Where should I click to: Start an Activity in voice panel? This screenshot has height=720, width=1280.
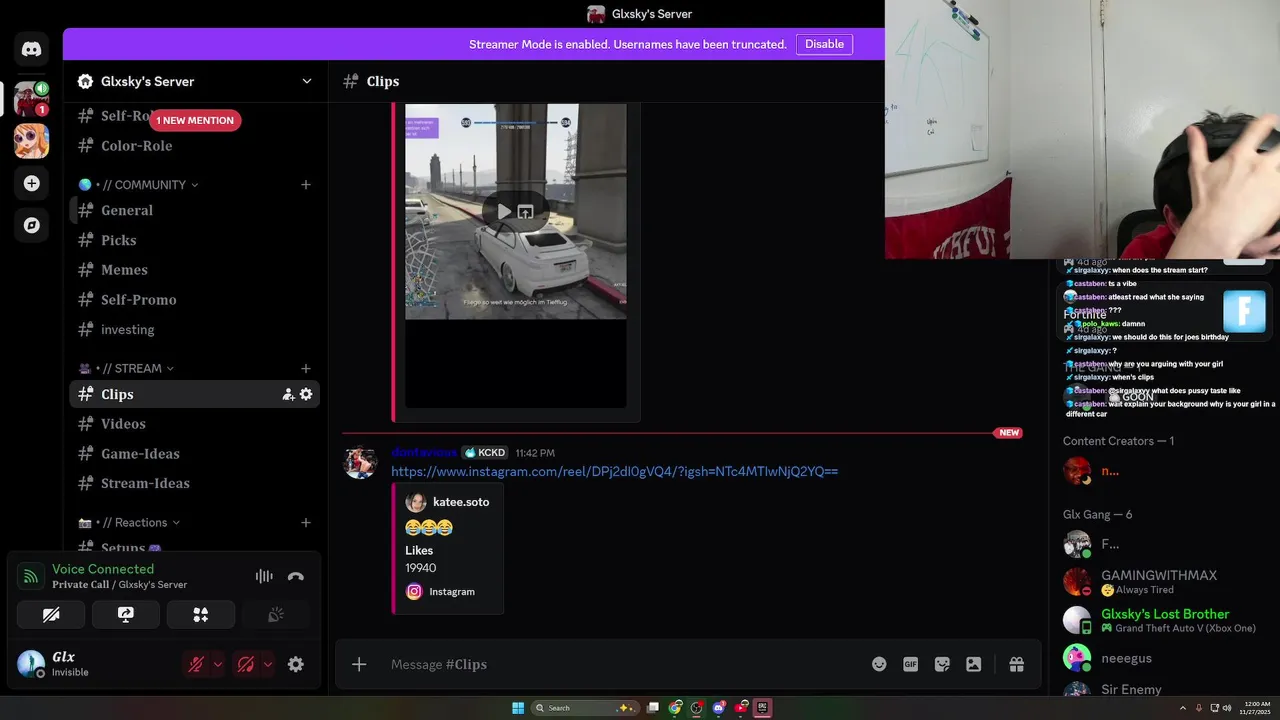pos(201,614)
